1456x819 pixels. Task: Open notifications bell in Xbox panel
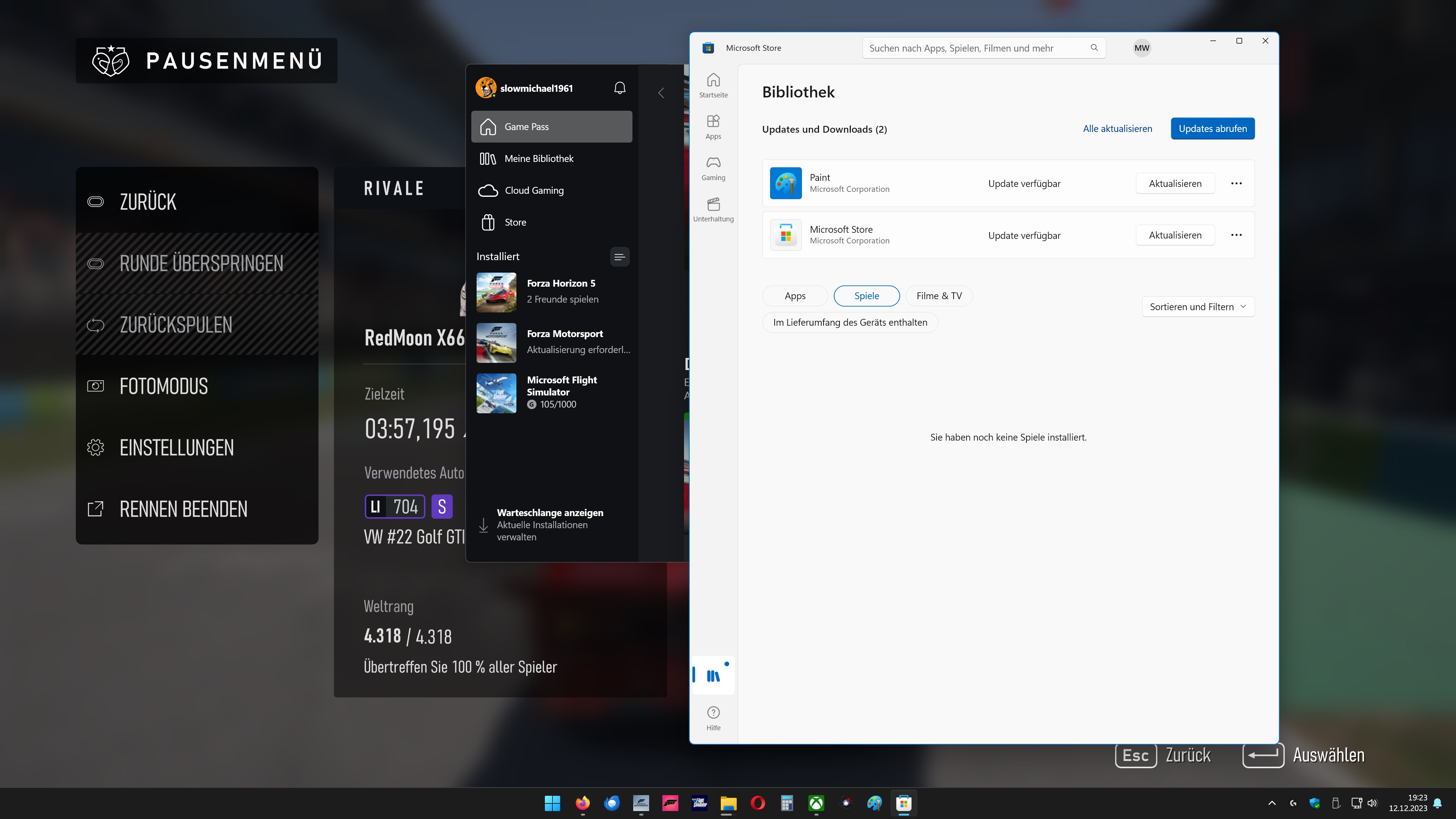pyautogui.click(x=620, y=88)
